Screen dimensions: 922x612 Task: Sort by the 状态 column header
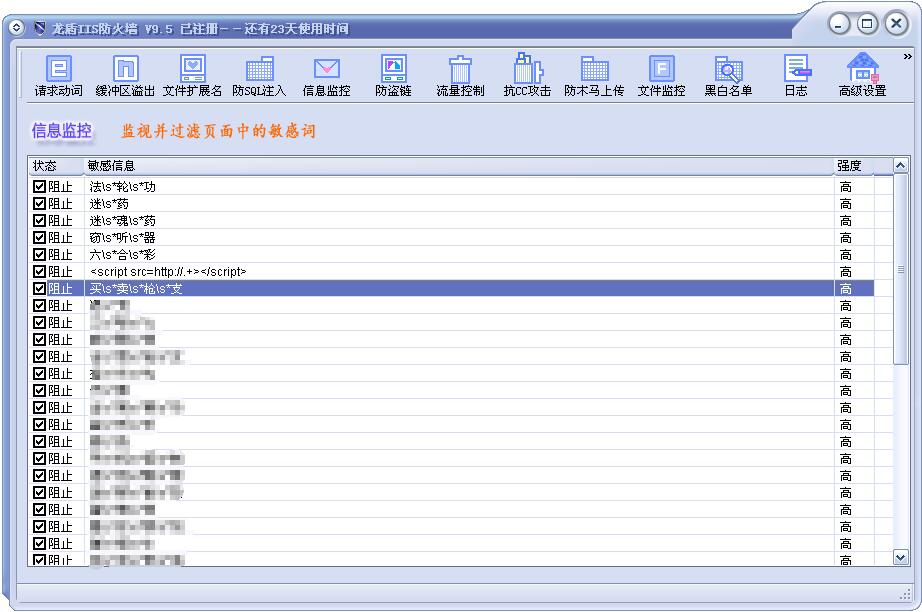click(x=56, y=166)
